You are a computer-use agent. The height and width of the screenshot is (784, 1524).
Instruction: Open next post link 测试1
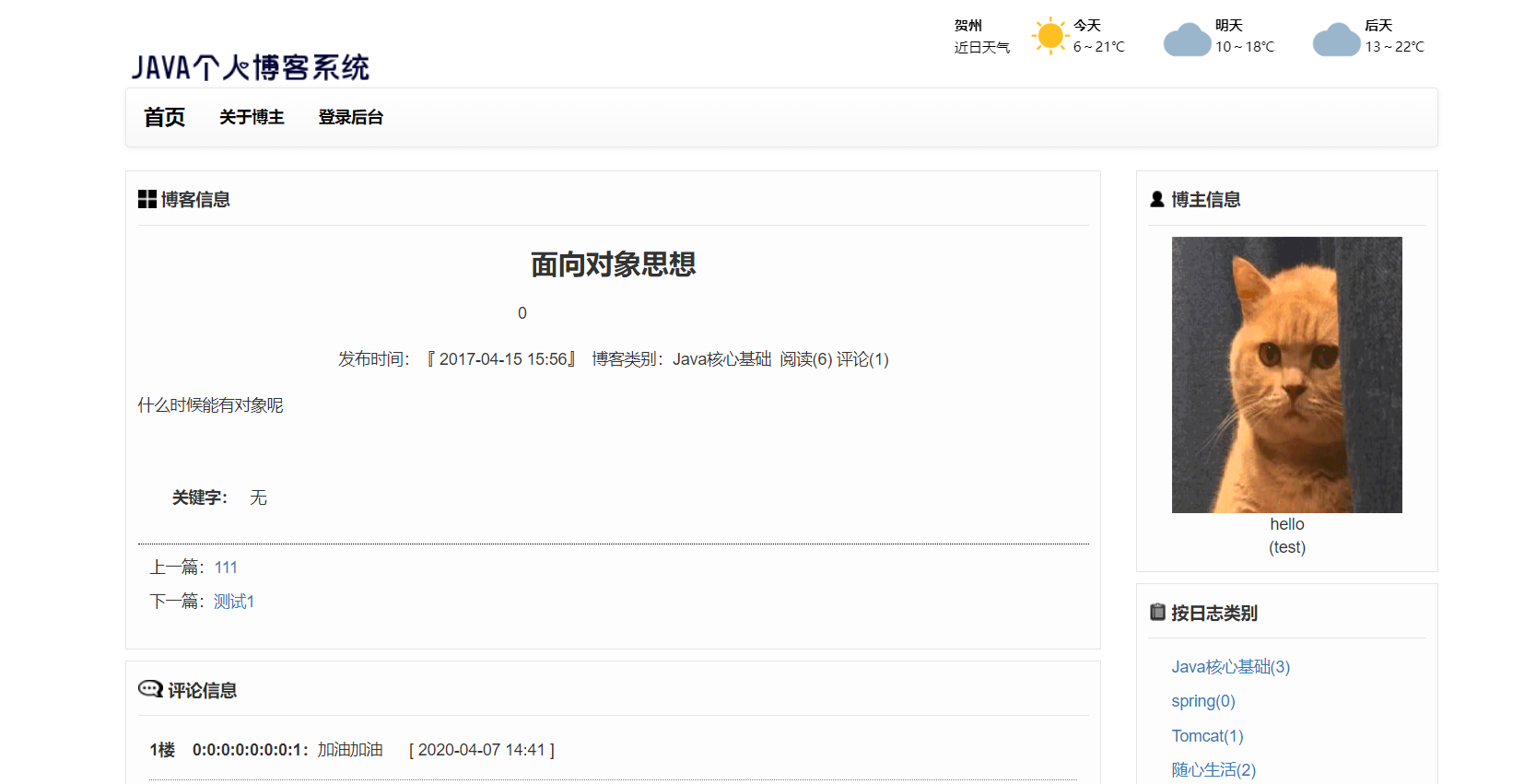point(234,602)
